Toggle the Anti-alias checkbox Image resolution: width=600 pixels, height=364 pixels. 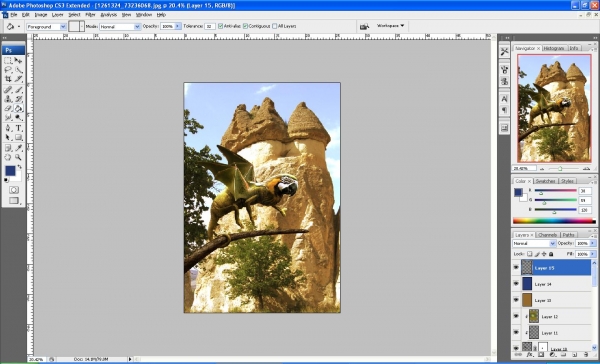tap(220, 26)
